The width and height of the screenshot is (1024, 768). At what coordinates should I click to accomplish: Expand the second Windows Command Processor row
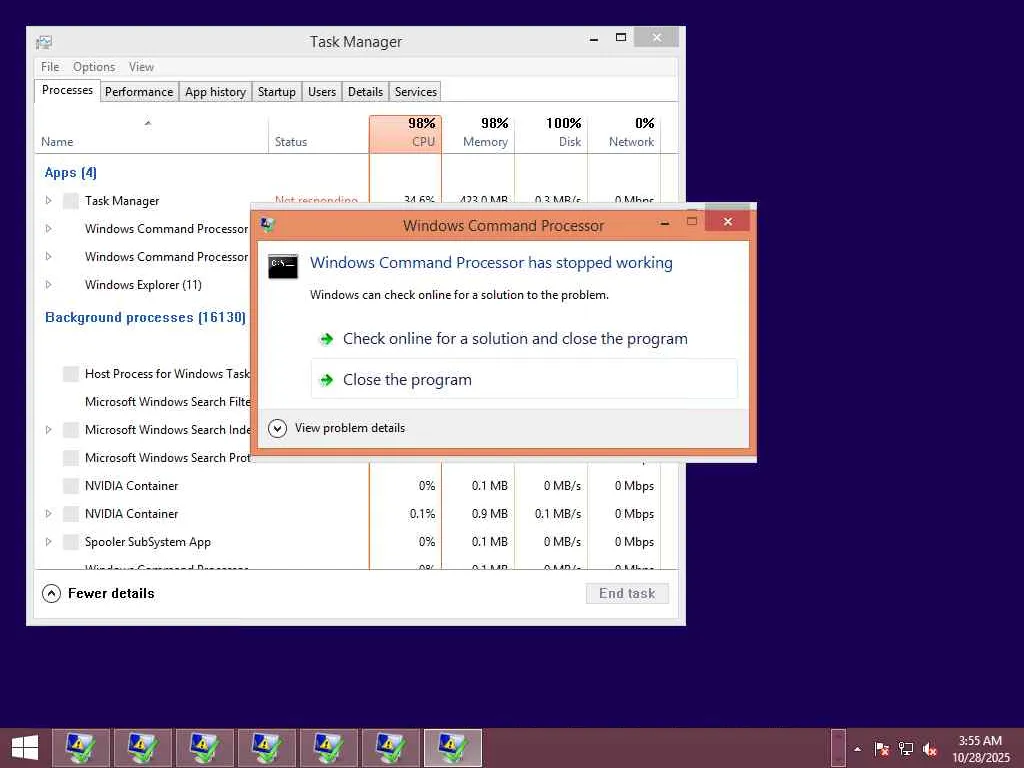(x=48, y=257)
